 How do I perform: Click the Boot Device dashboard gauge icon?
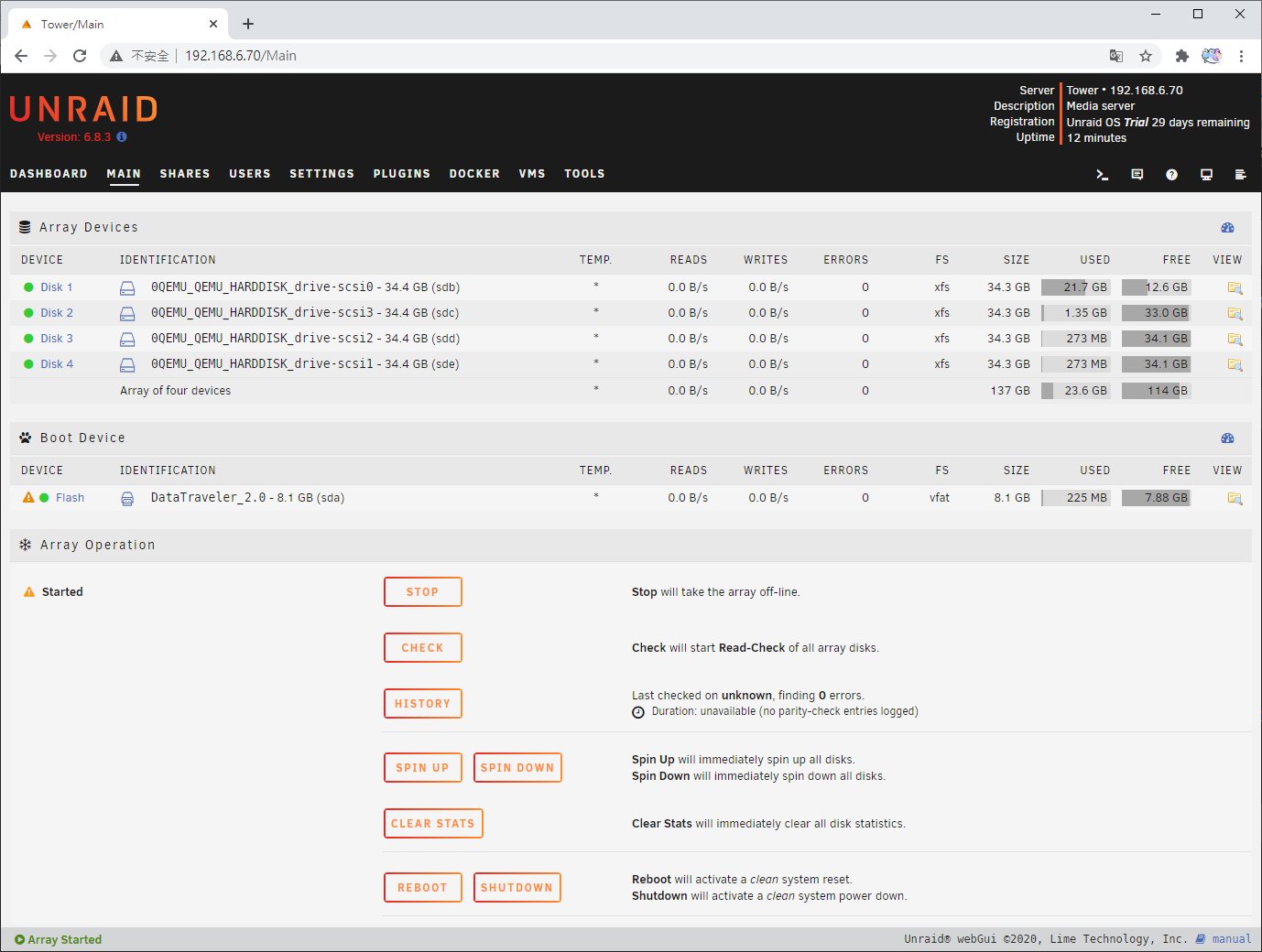click(1227, 438)
